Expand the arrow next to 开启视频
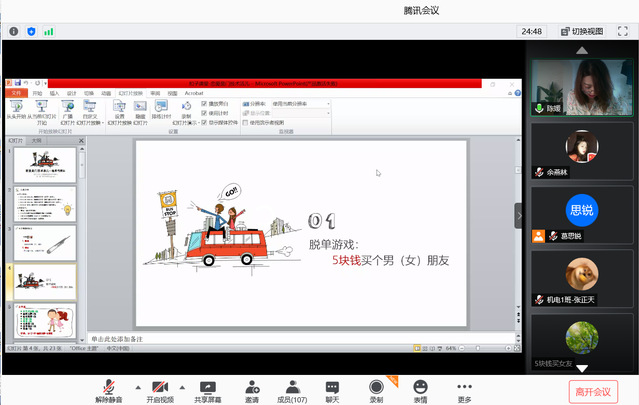The width and height of the screenshot is (639, 405). click(x=183, y=386)
